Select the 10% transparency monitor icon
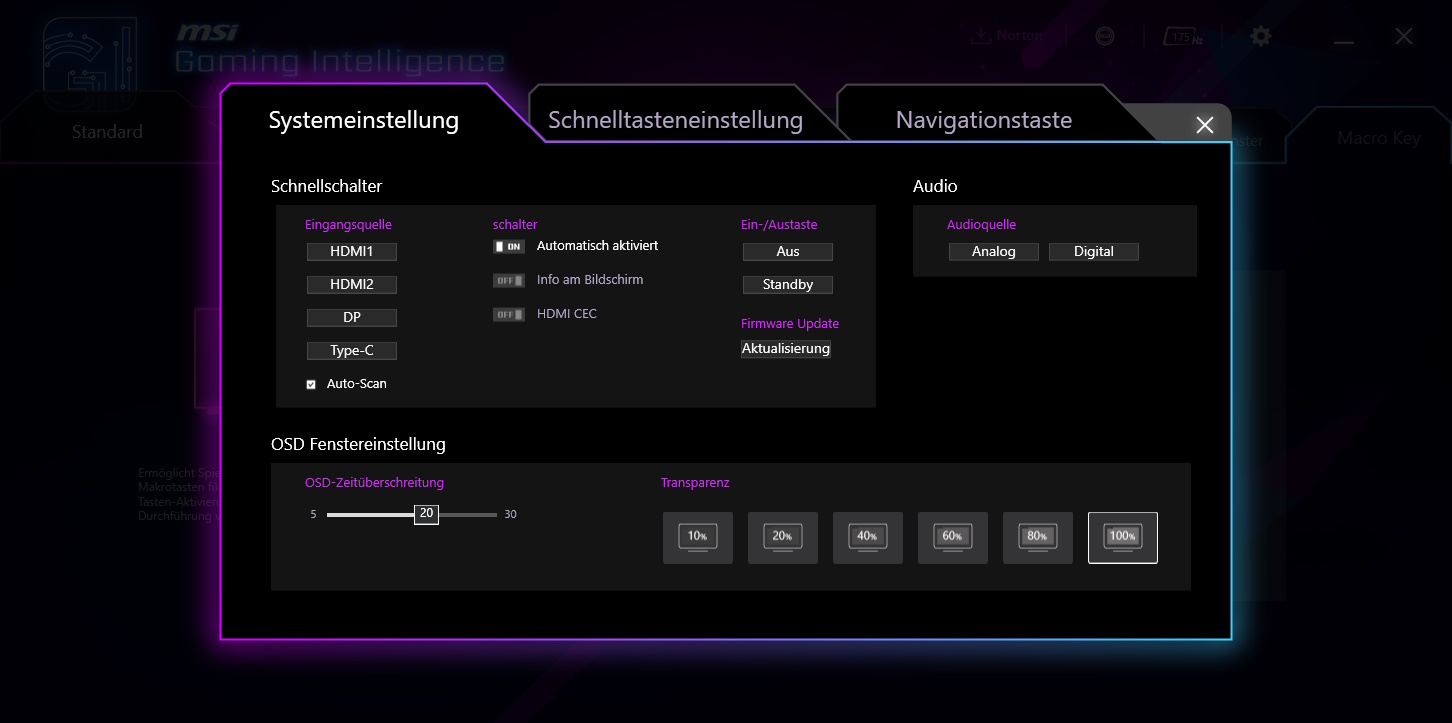 click(x=698, y=538)
